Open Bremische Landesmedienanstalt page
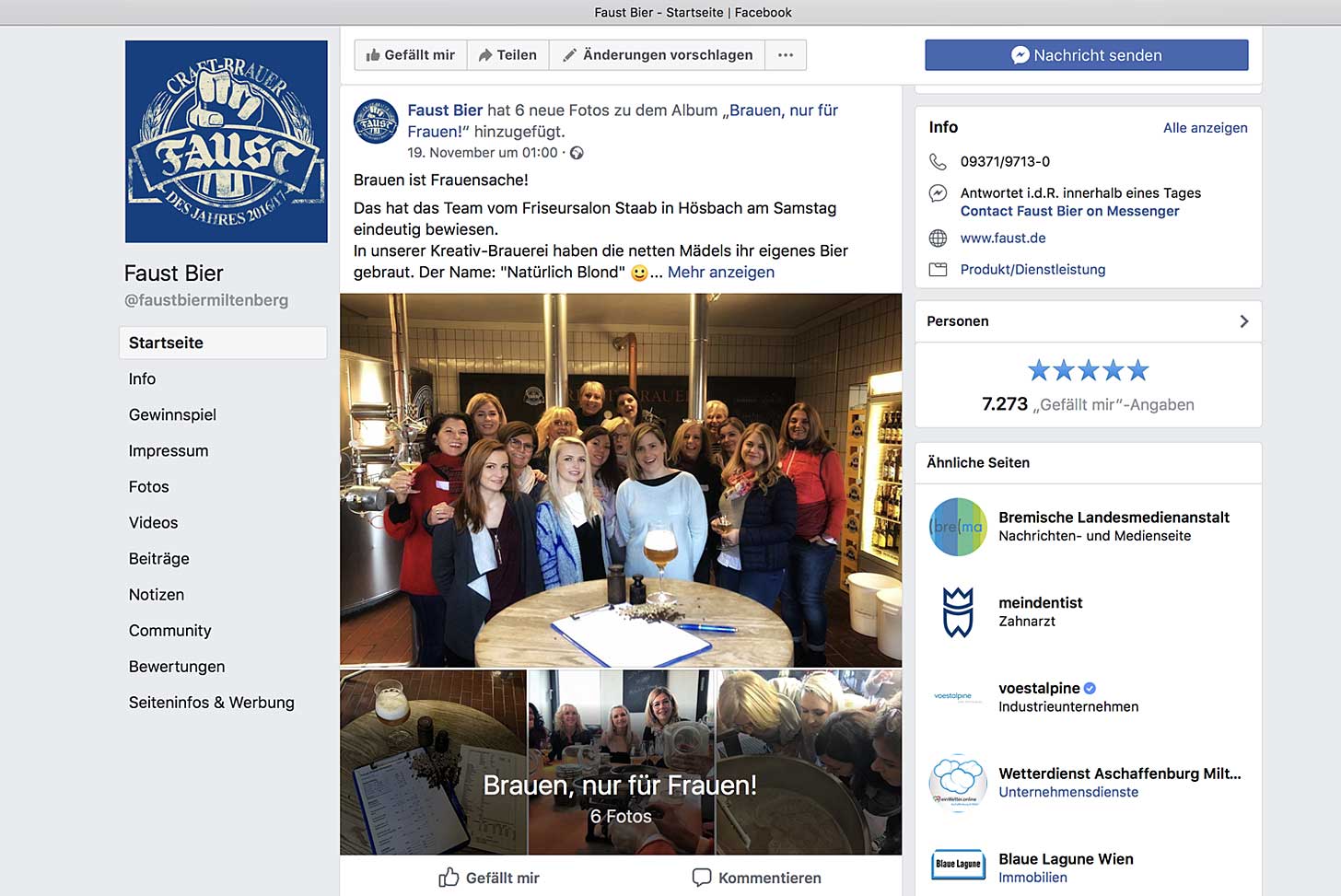 1114,518
